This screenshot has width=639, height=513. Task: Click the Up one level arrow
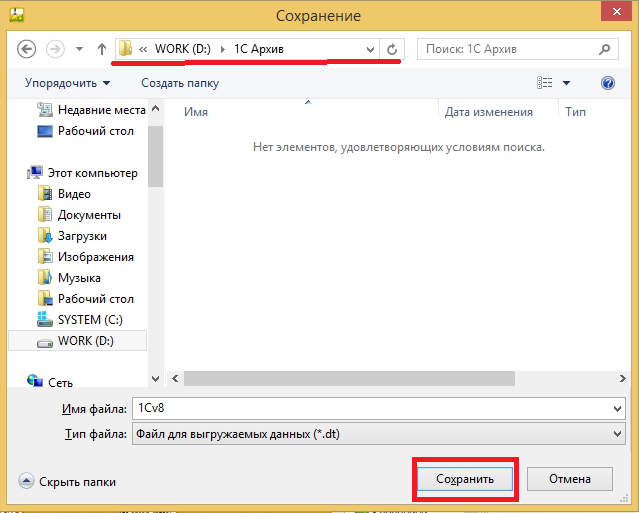pyautogui.click(x=101, y=48)
